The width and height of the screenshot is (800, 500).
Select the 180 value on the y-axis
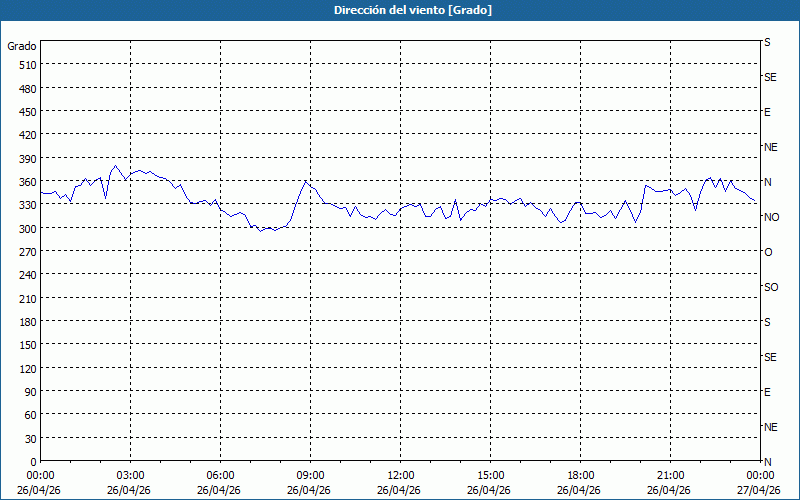27,321
